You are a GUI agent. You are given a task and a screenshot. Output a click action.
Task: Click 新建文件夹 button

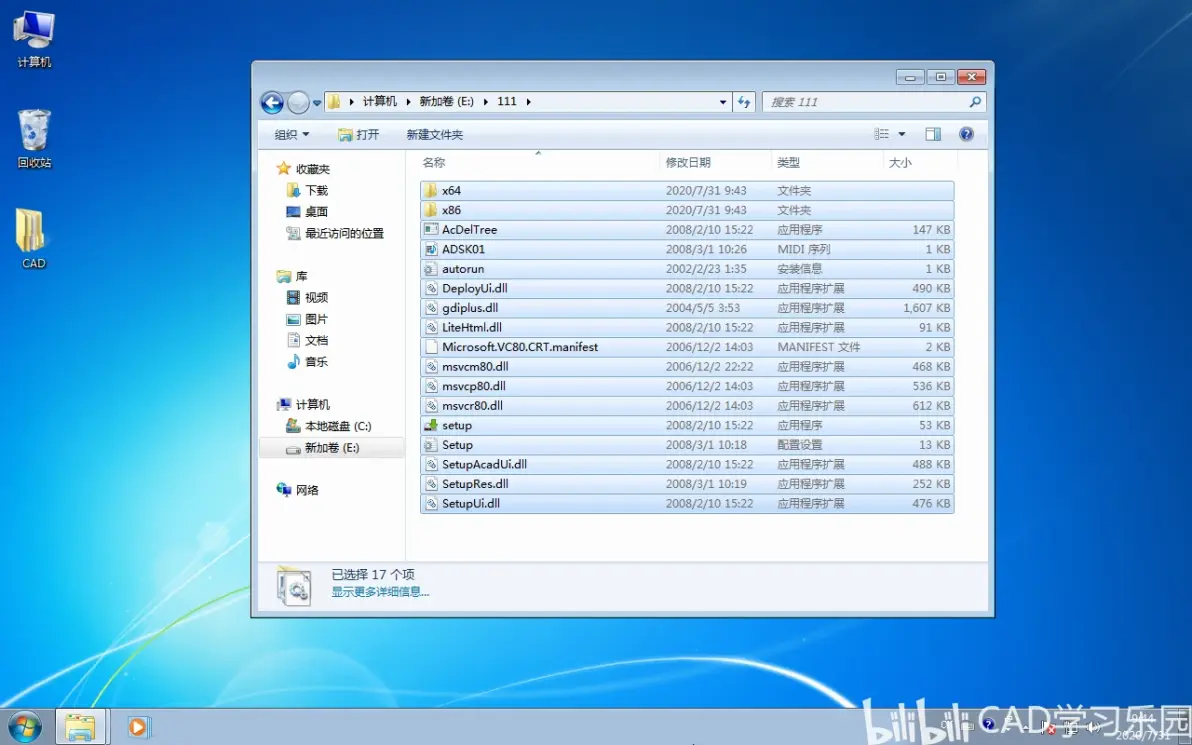(434, 135)
